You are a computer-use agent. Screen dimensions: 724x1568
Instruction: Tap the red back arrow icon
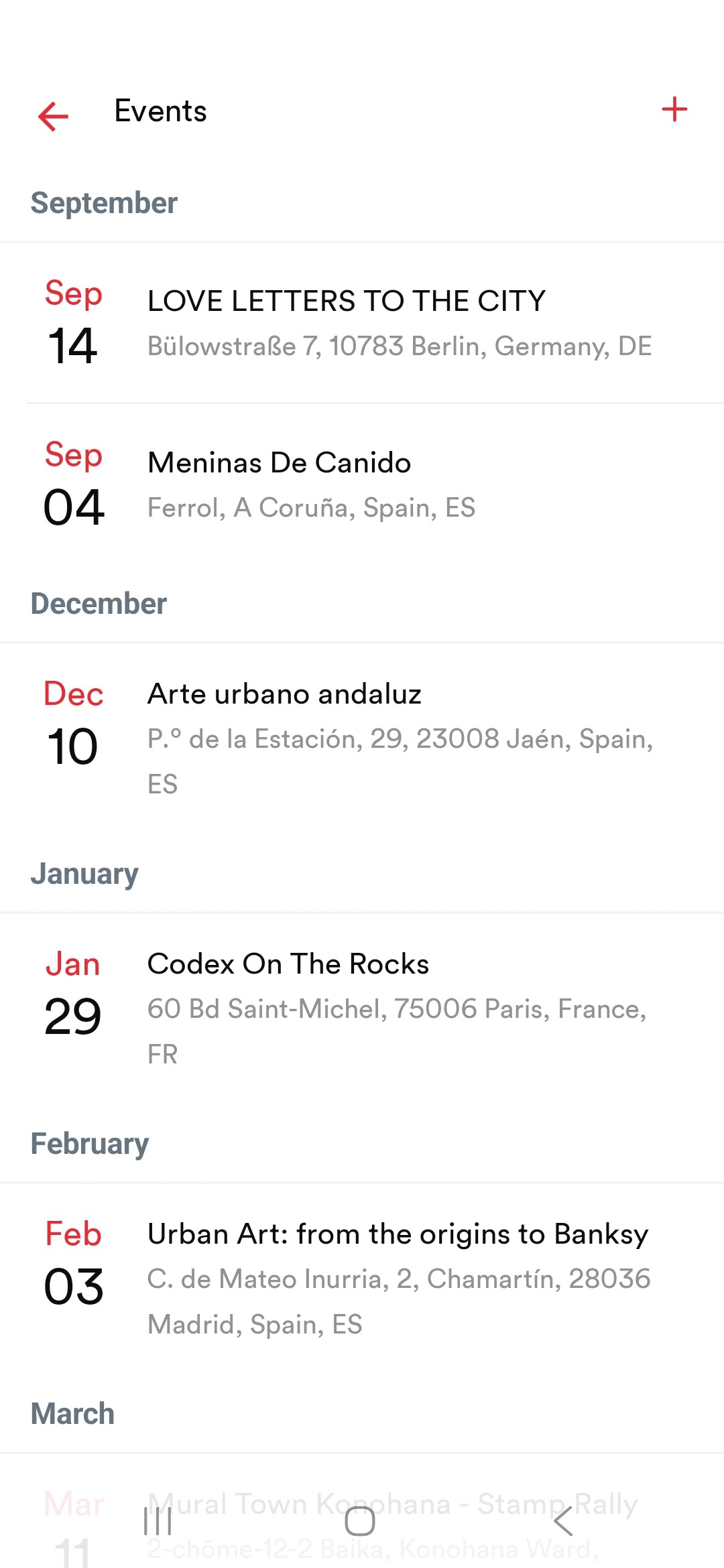(54, 115)
